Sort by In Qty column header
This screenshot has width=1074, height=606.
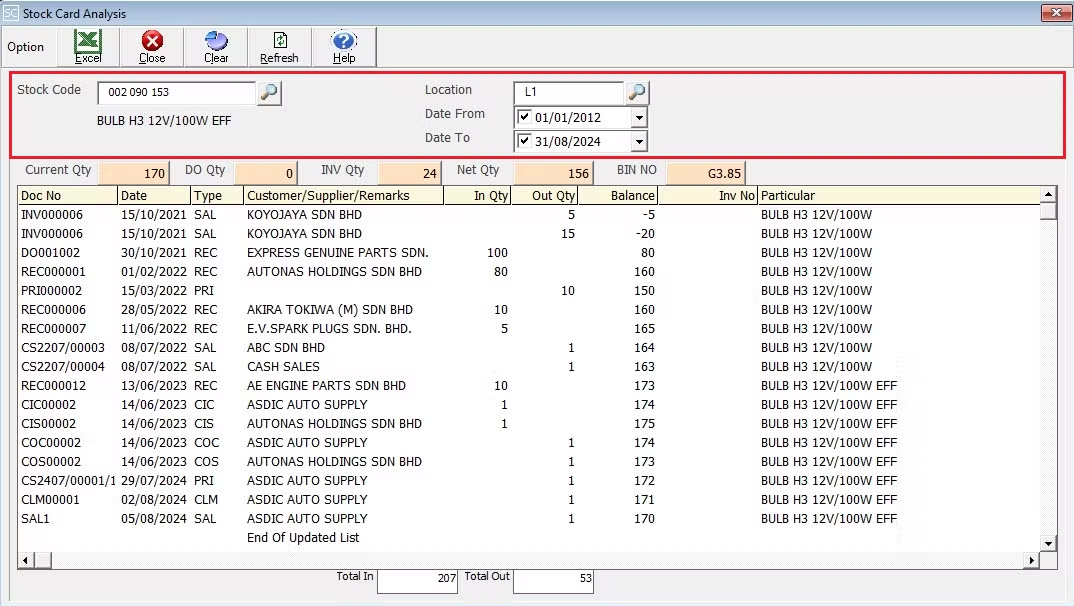tap(477, 196)
